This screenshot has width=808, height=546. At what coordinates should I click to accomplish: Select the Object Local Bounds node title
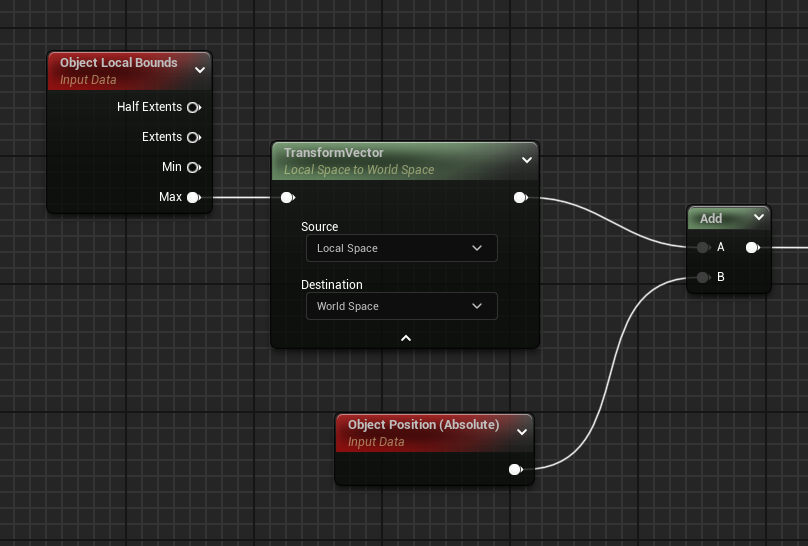(x=119, y=62)
